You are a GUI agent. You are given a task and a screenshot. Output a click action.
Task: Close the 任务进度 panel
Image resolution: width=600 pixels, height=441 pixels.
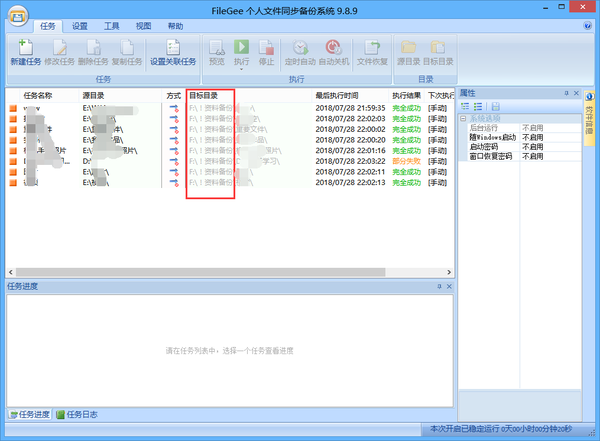click(449, 286)
